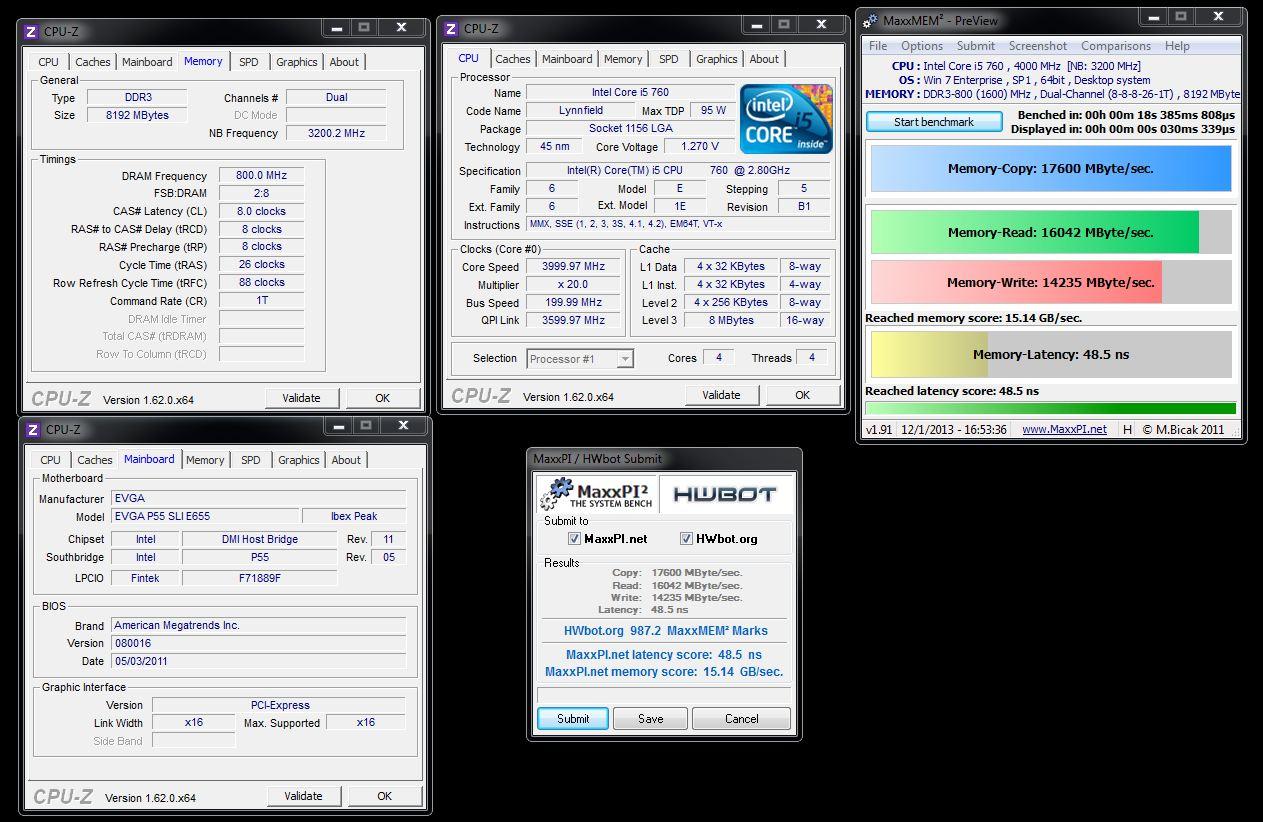Click the MaxxMEM² title bar icon
This screenshot has width=1263, height=822.
point(871,20)
